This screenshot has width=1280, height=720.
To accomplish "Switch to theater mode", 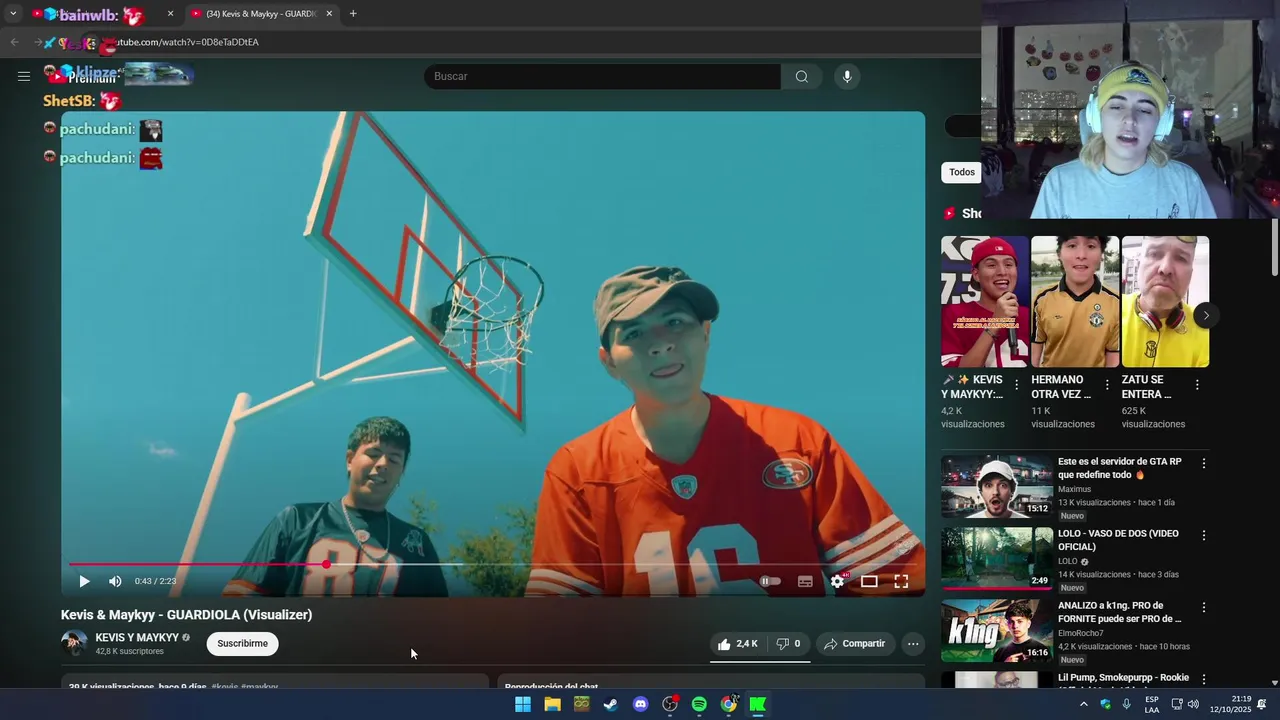I will 869,581.
